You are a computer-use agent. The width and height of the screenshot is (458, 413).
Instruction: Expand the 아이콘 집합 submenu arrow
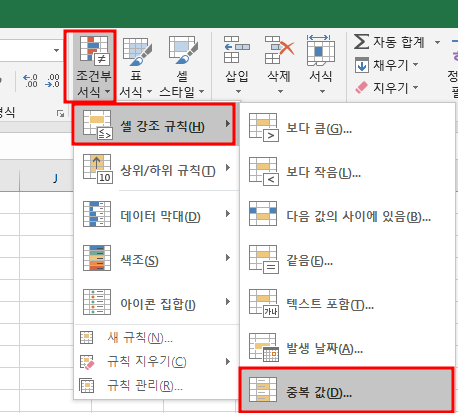pos(228,302)
